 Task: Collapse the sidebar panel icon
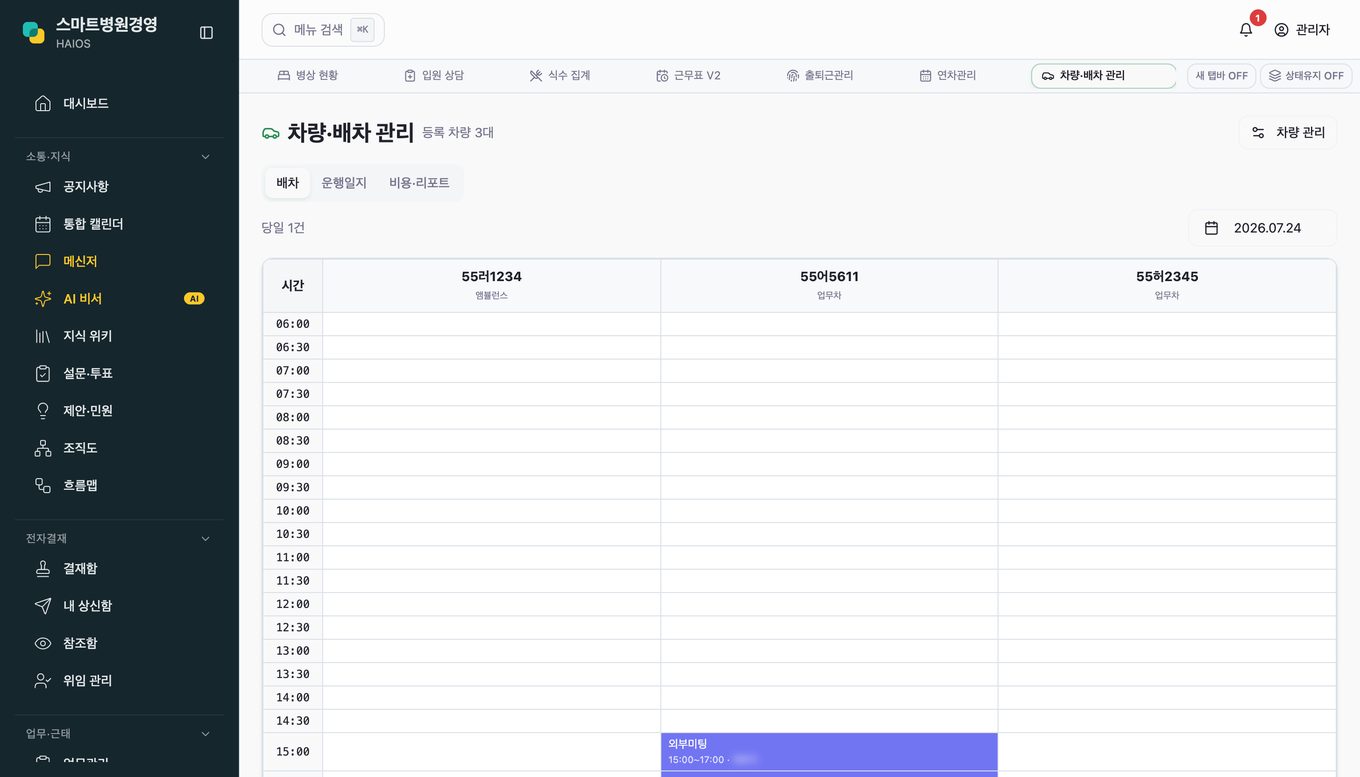(x=206, y=32)
